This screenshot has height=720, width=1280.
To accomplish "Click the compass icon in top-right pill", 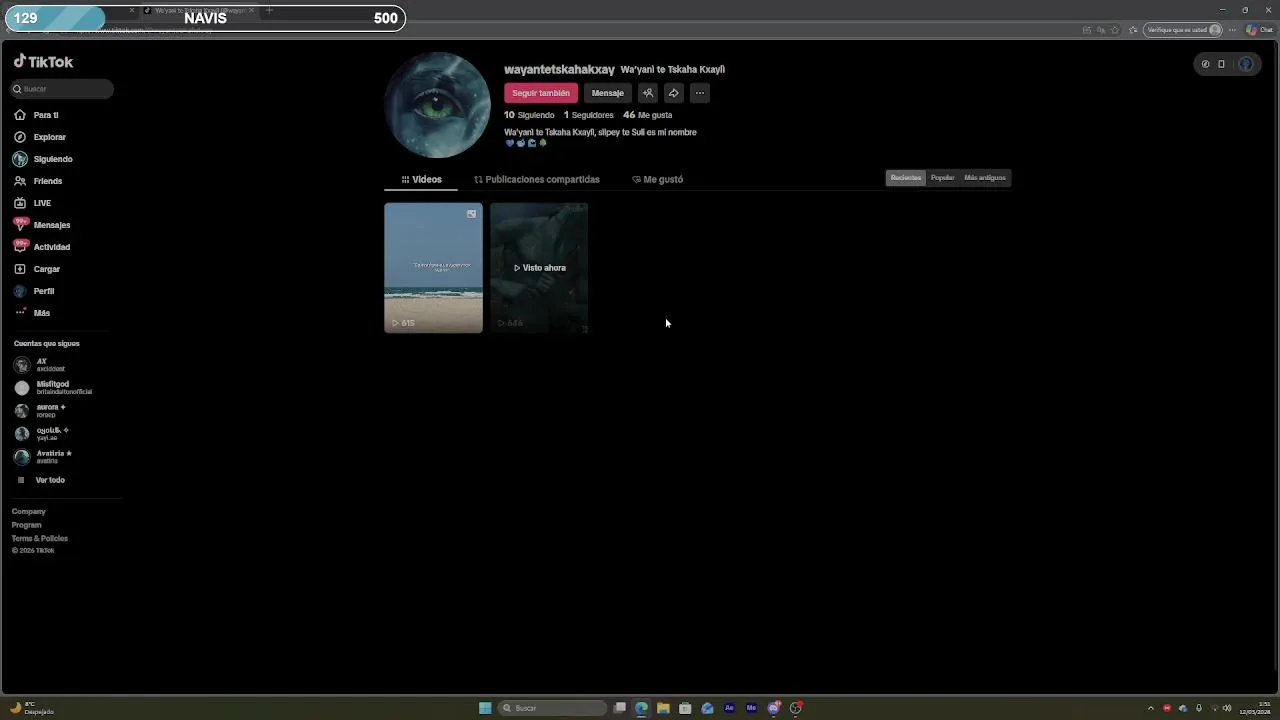I will [x=1205, y=64].
